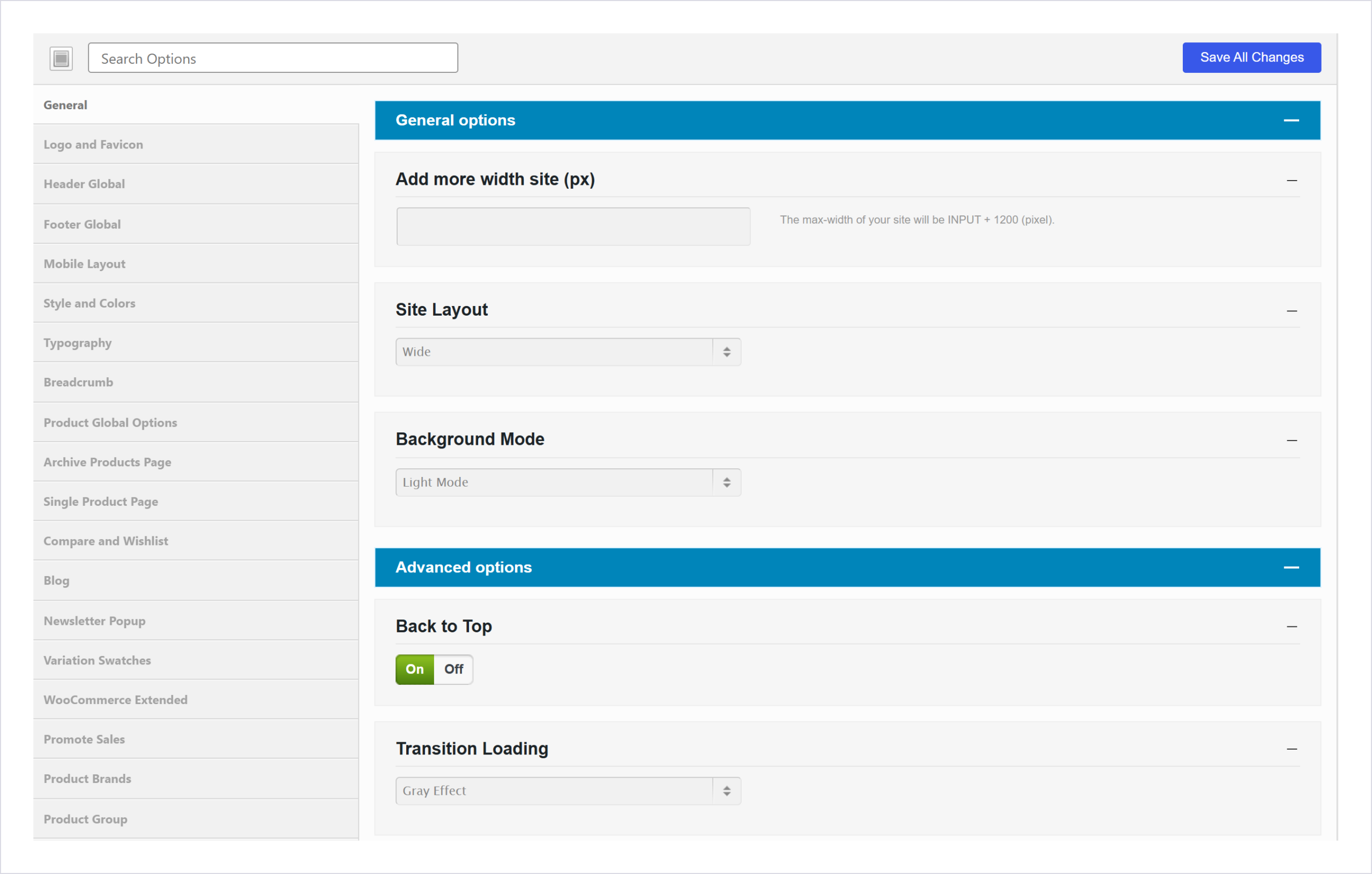1372x874 pixels.
Task: Switch Back to Top Off
Action: [453, 669]
